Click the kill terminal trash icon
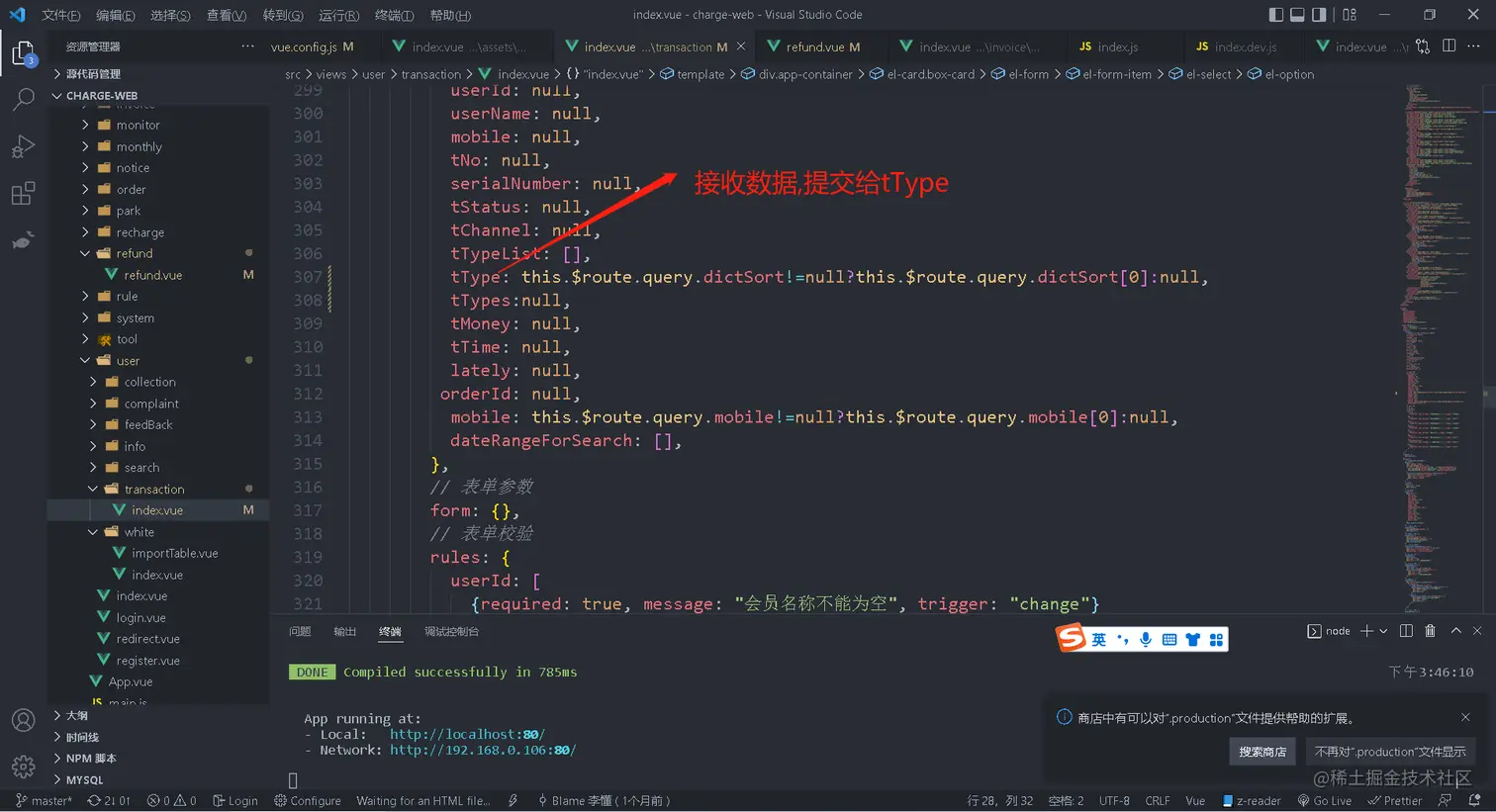The height and width of the screenshot is (812, 1496). tap(1430, 630)
